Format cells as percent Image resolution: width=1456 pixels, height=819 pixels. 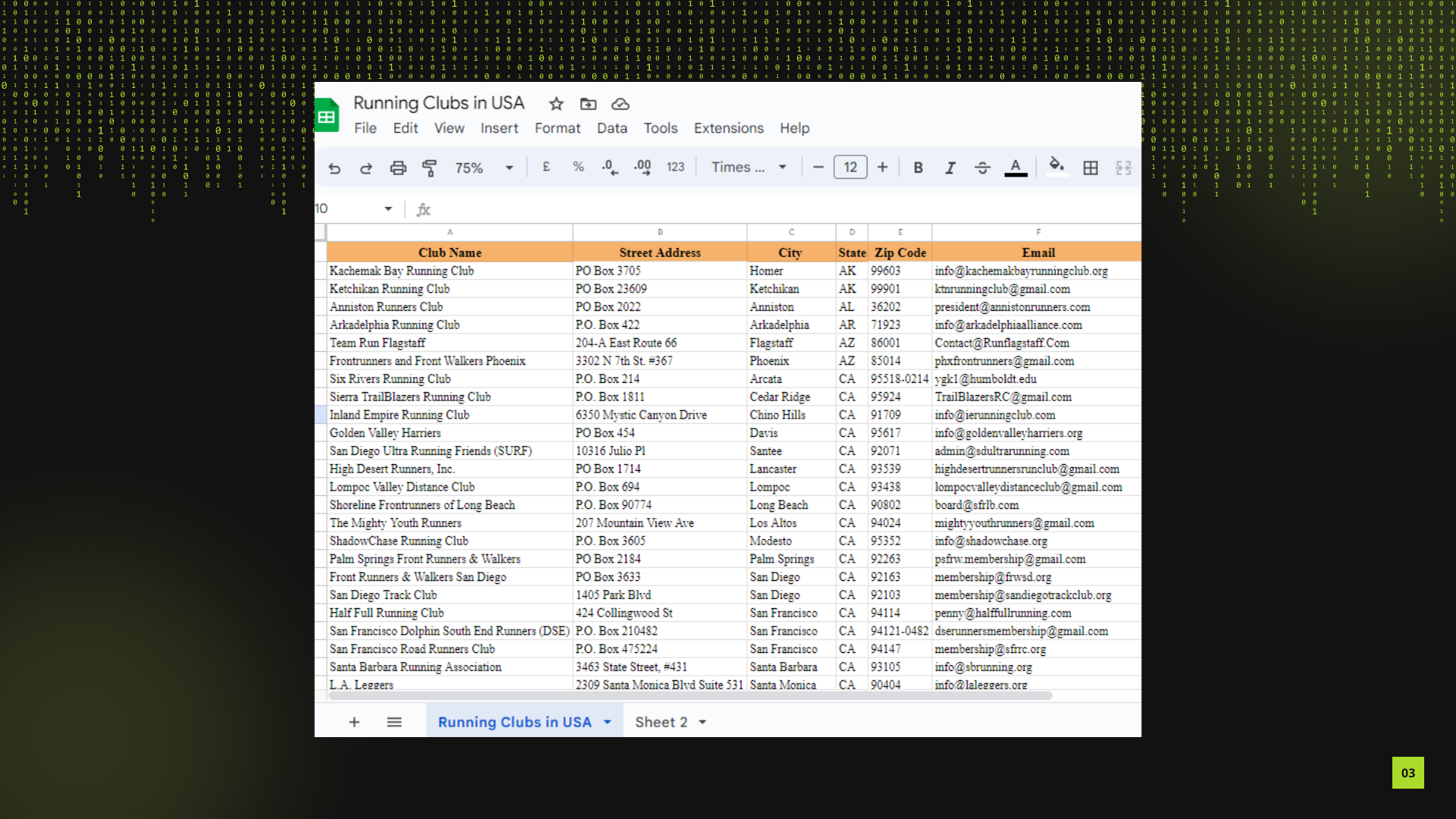[x=579, y=167]
